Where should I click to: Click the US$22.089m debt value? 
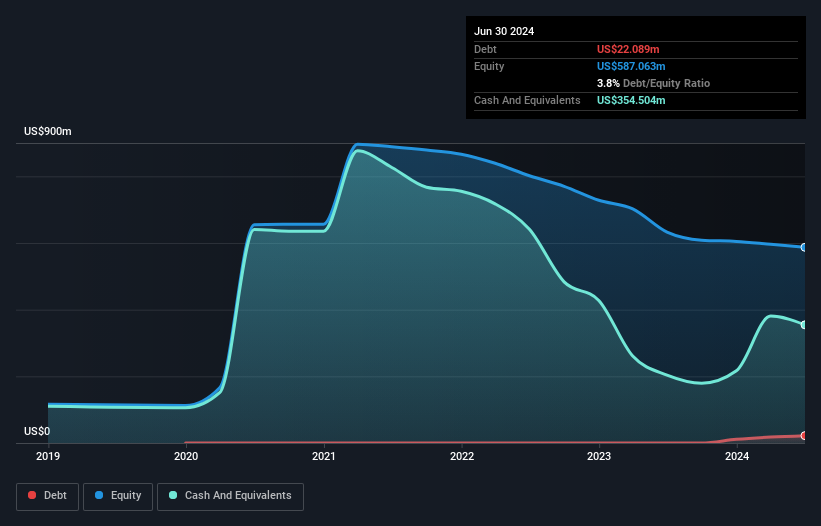(x=628, y=49)
